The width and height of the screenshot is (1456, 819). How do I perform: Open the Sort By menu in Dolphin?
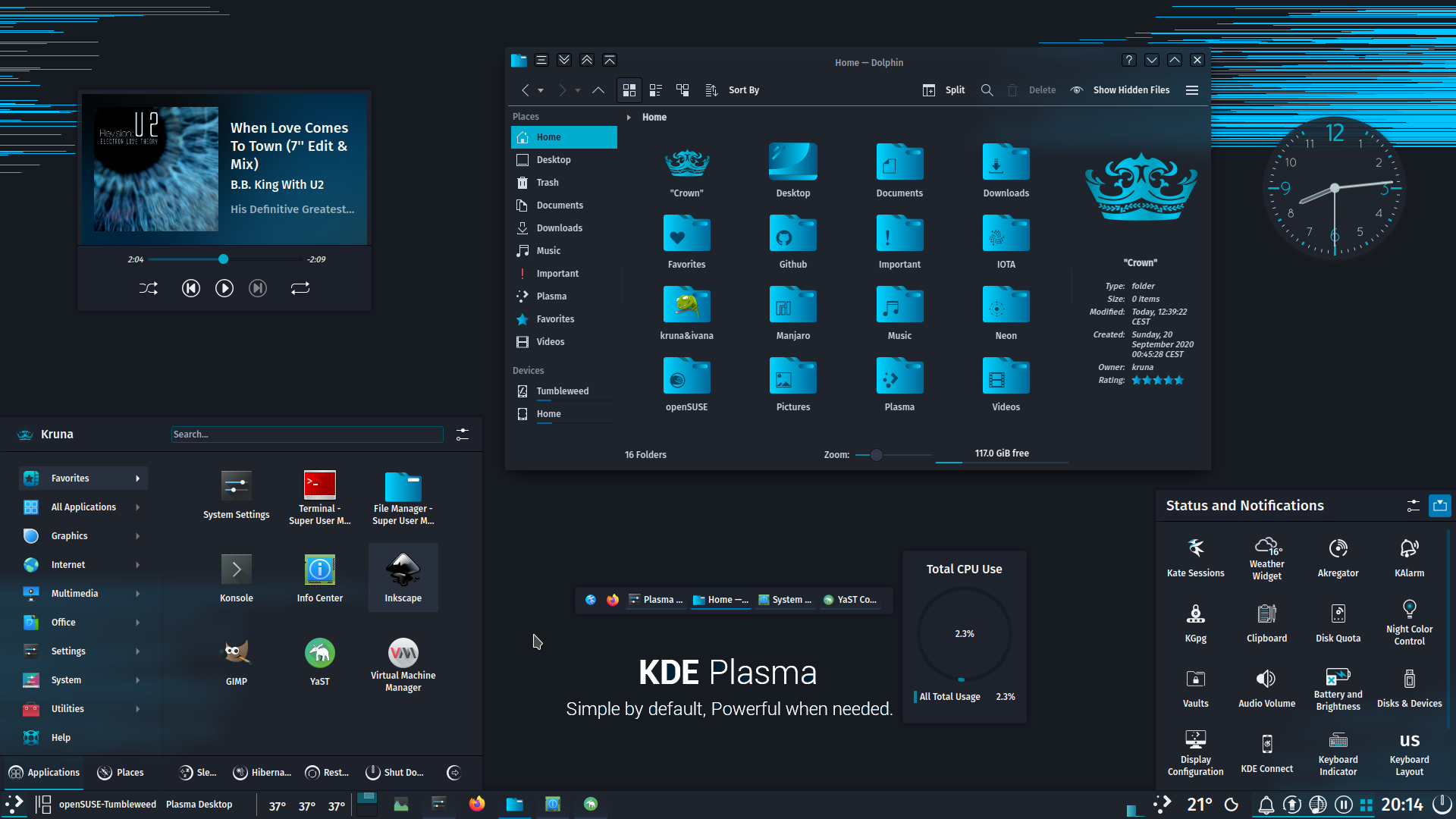coord(733,90)
